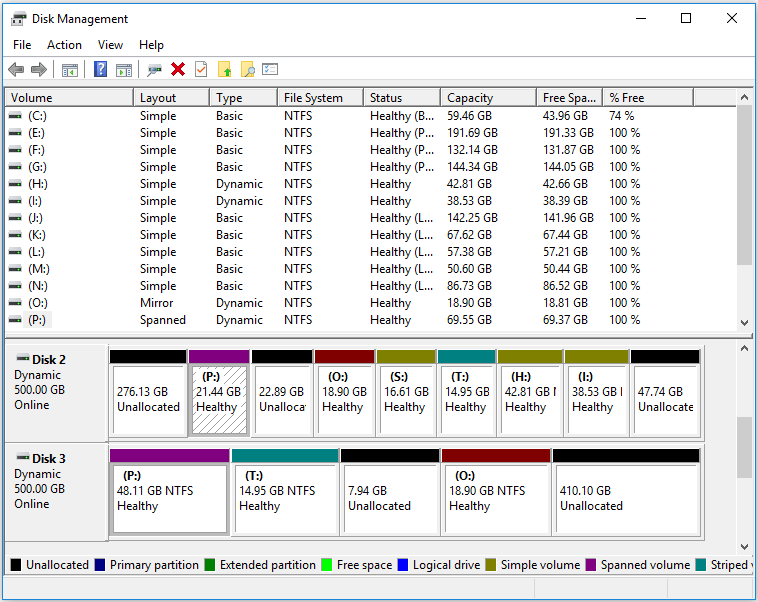Click the Forward arrow toolbar icon
The image size is (758, 602).
point(39,70)
